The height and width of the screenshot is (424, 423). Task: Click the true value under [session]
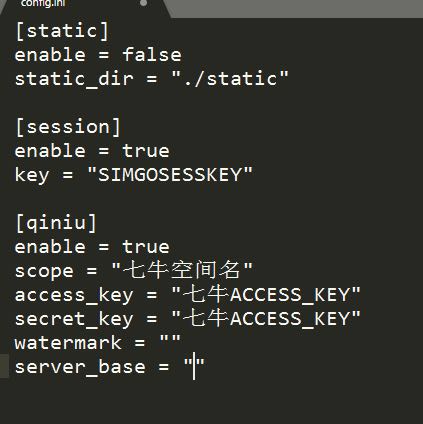[x=146, y=151]
